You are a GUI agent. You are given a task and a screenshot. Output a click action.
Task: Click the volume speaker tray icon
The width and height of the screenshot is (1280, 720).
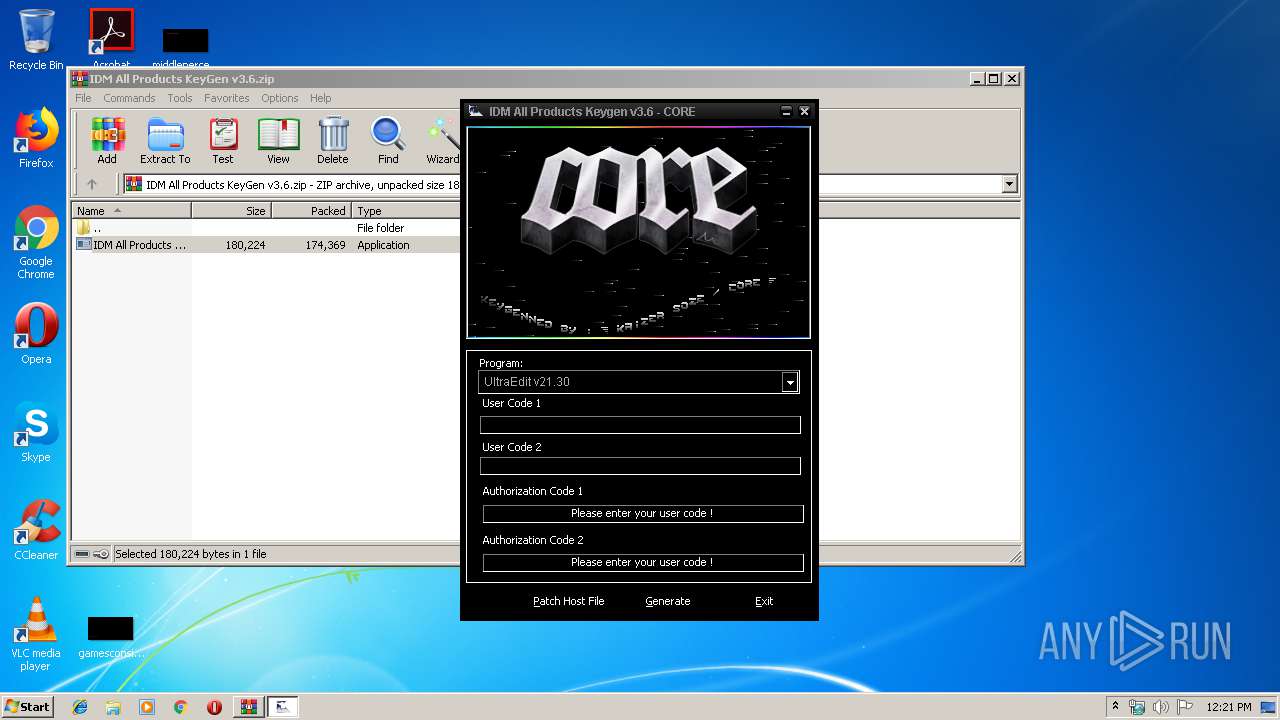pyautogui.click(x=1160, y=707)
